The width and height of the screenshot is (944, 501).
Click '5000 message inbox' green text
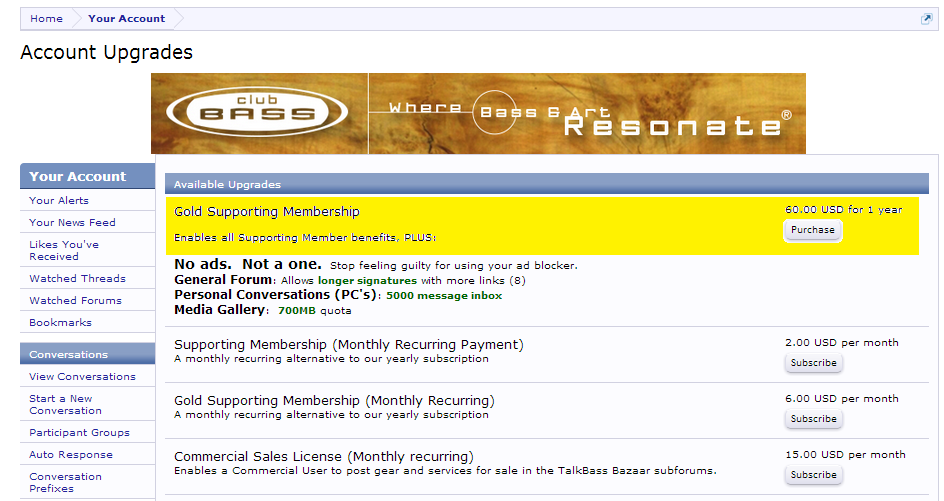[444, 296]
